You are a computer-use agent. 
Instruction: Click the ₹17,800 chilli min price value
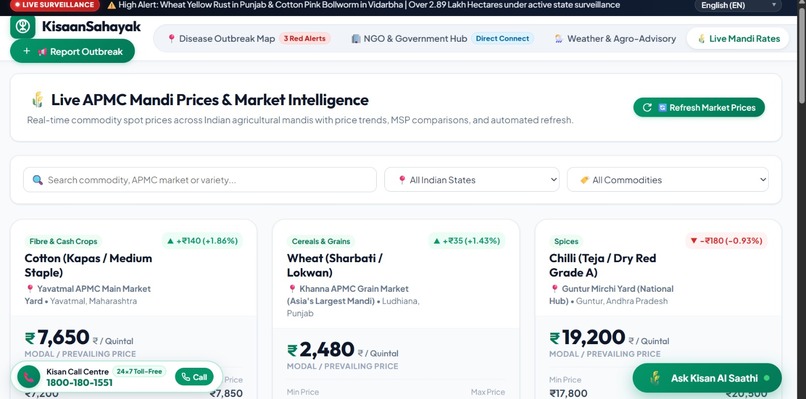click(x=568, y=393)
